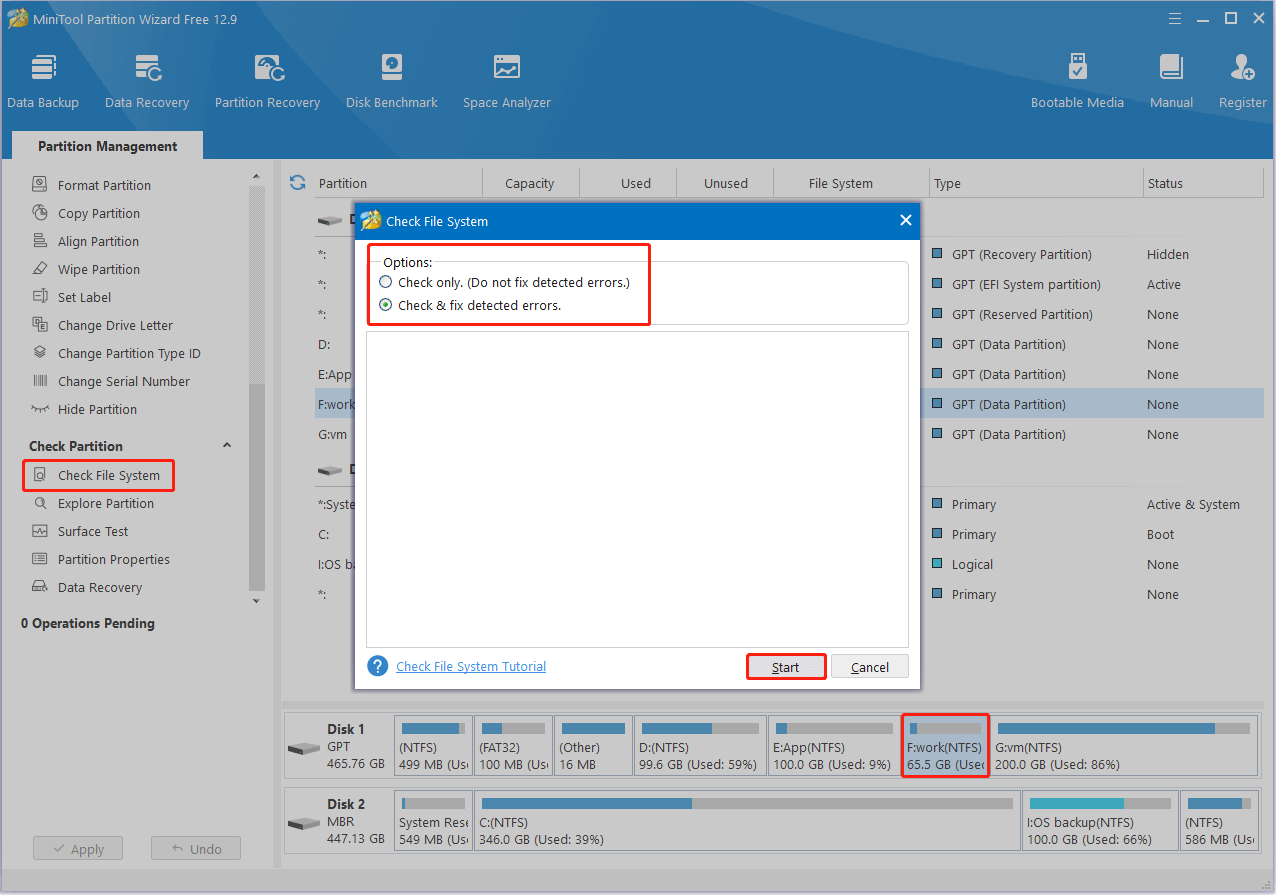1276x895 pixels.
Task: Open the Check File System Tutorial link
Action: 470,665
